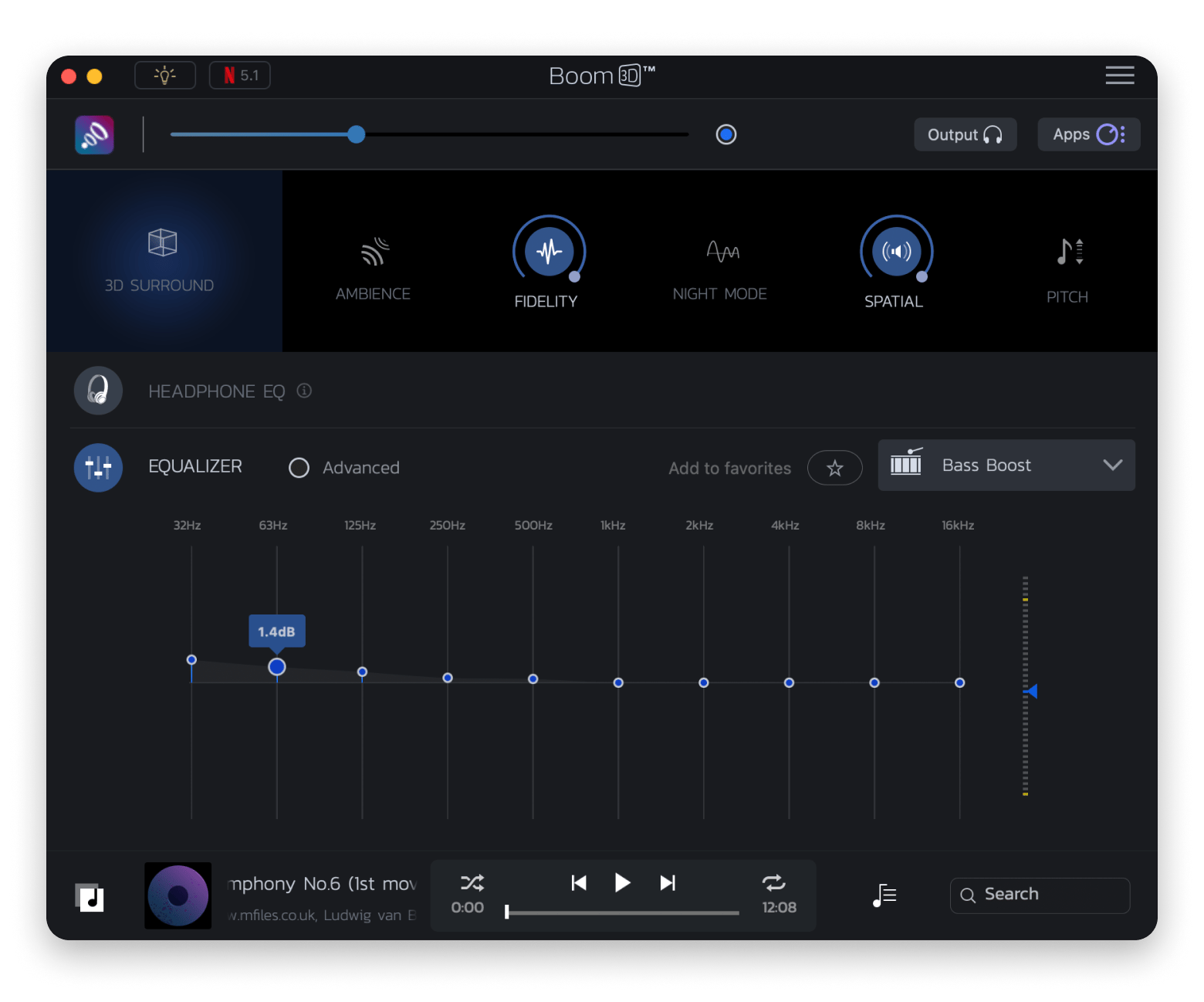Open the music library icon

(90, 897)
